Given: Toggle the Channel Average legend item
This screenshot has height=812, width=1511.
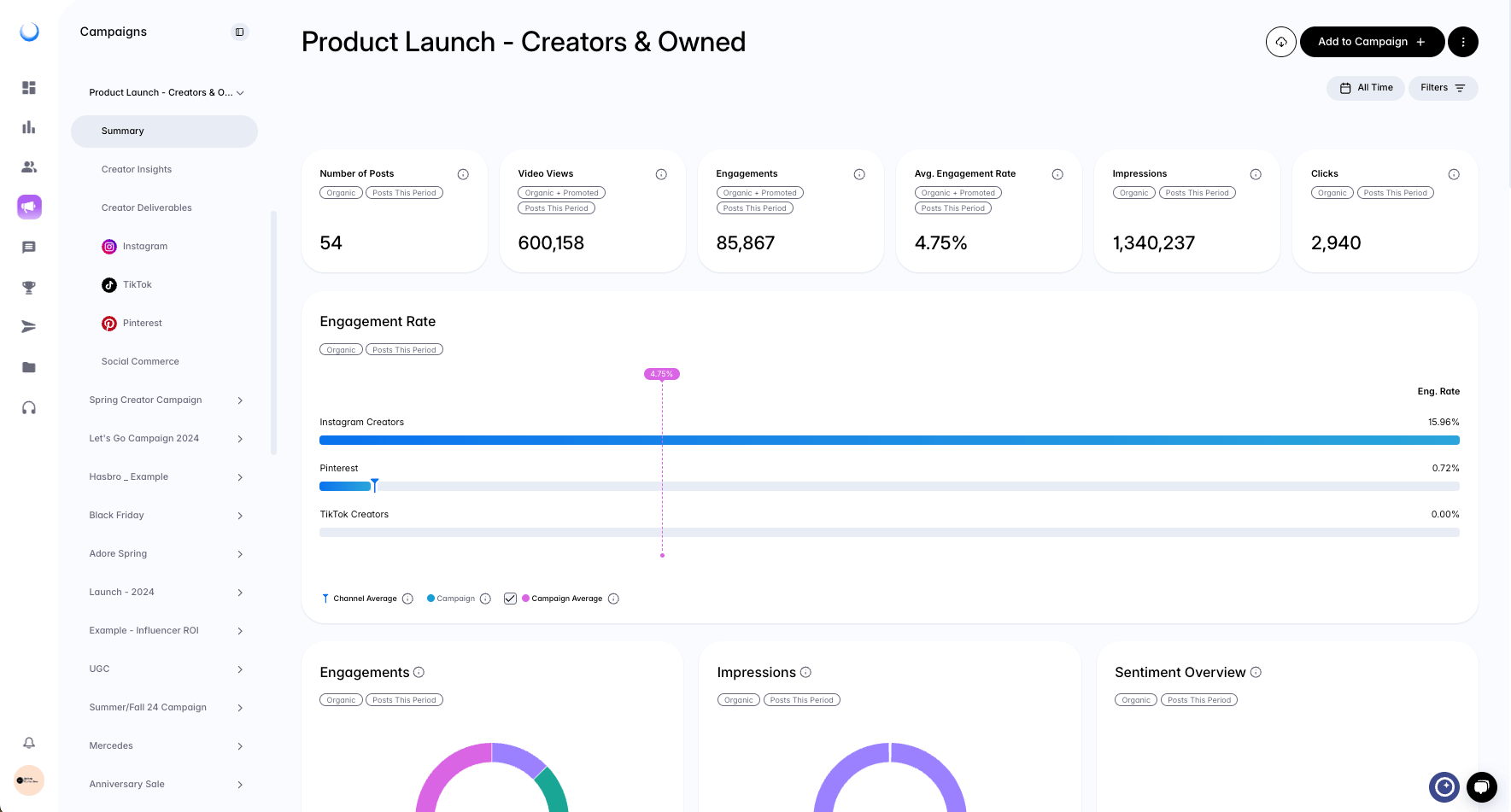Looking at the screenshot, I should coord(360,599).
